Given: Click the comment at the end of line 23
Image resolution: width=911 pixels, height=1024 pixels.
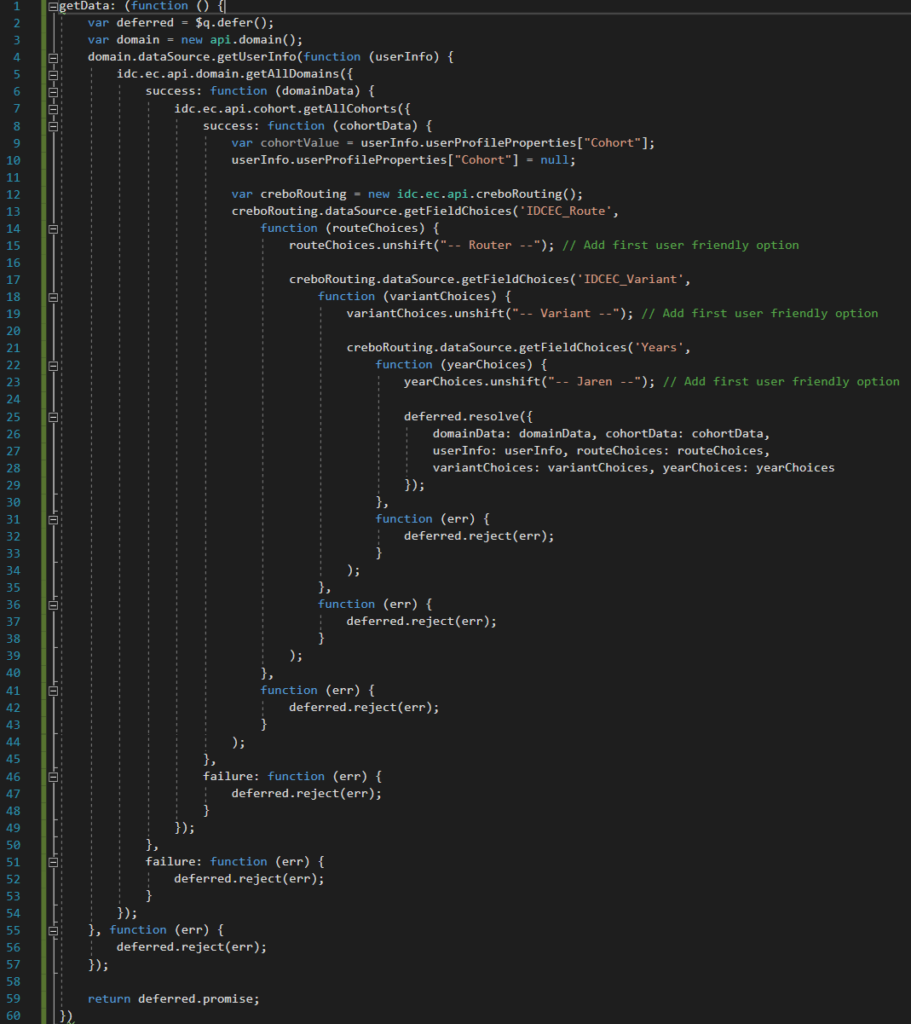Looking at the screenshot, I should [x=781, y=381].
